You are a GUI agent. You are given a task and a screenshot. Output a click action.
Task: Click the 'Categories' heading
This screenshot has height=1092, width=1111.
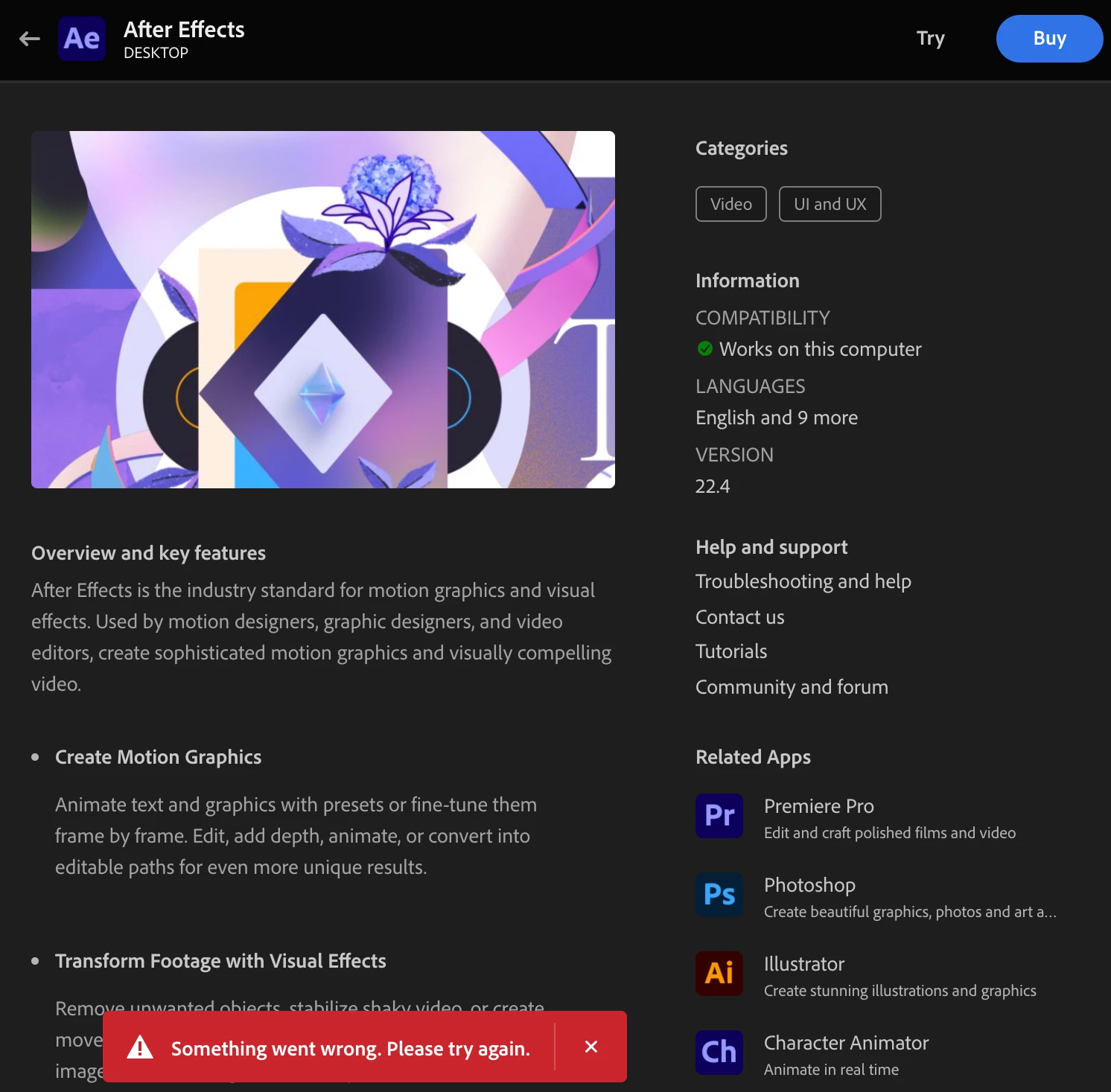tap(741, 148)
